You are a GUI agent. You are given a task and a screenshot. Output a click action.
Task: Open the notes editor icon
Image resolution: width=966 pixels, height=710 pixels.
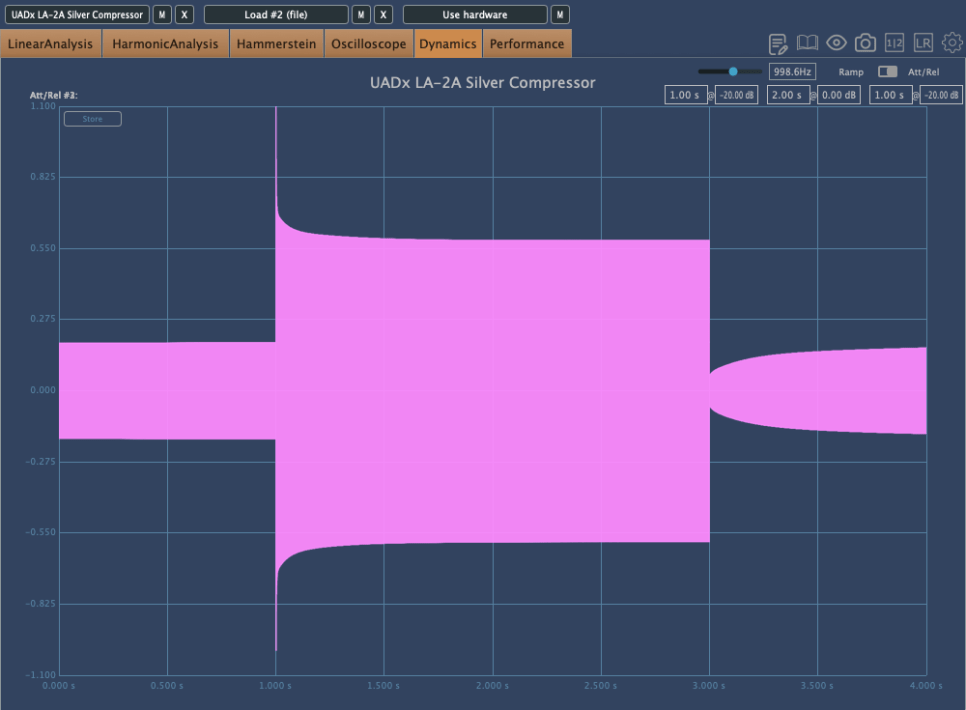click(x=778, y=43)
